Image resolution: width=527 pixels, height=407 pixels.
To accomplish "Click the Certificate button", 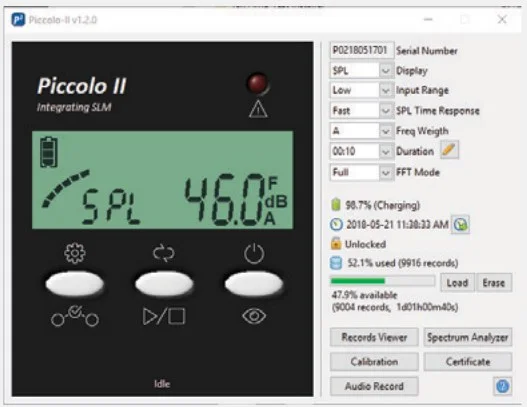I will pyautogui.click(x=468, y=362).
